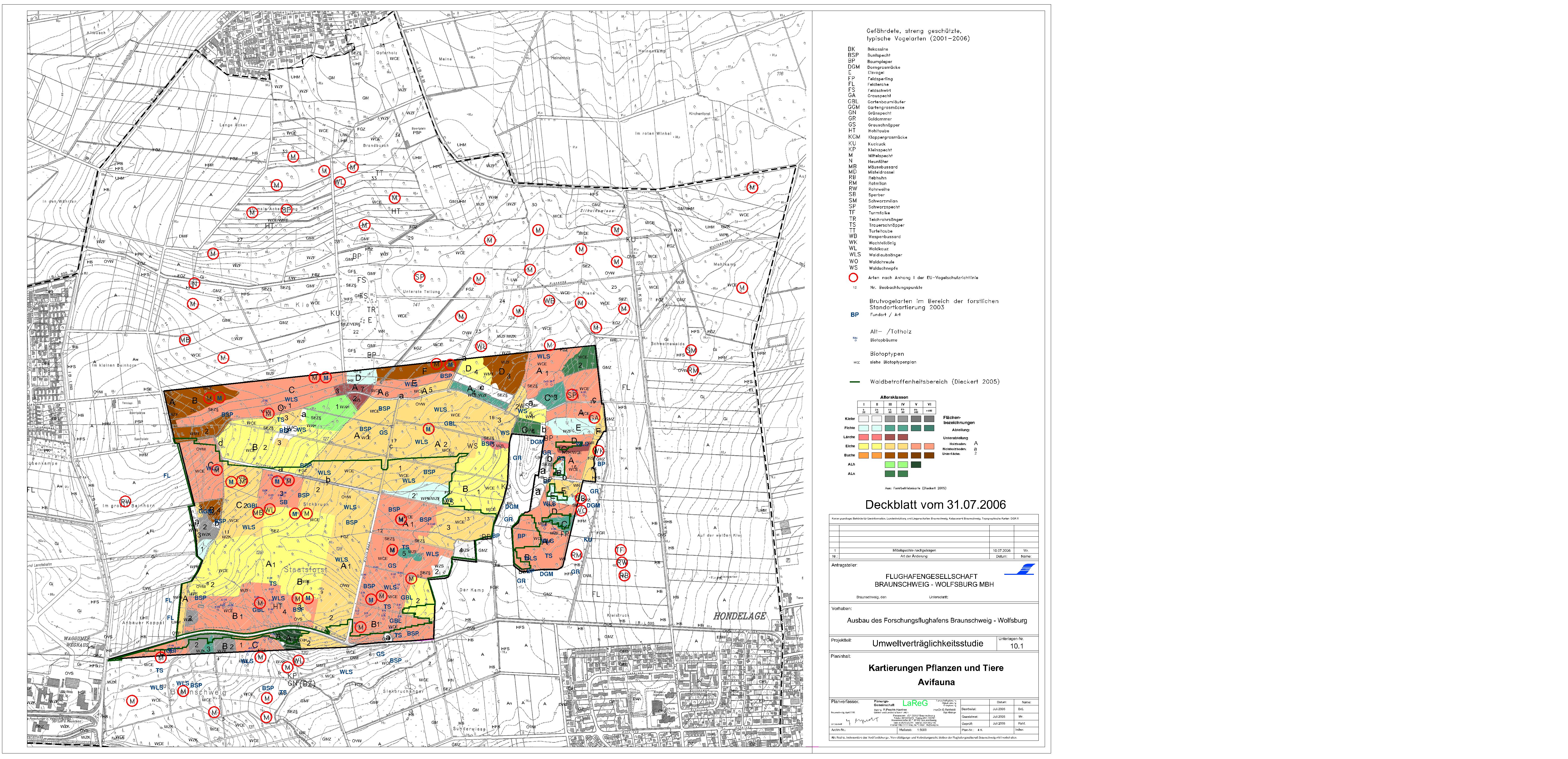Click the ALn age class III swatch
Screen dimensions: 1568x759
pyautogui.click(x=890, y=474)
